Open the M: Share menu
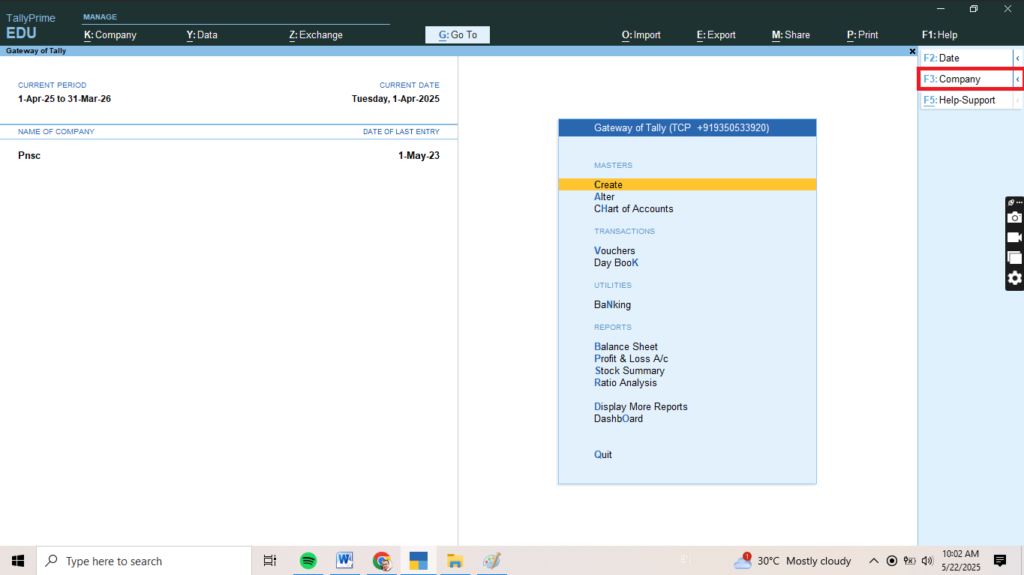The image size is (1024, 575). (791, 35)
